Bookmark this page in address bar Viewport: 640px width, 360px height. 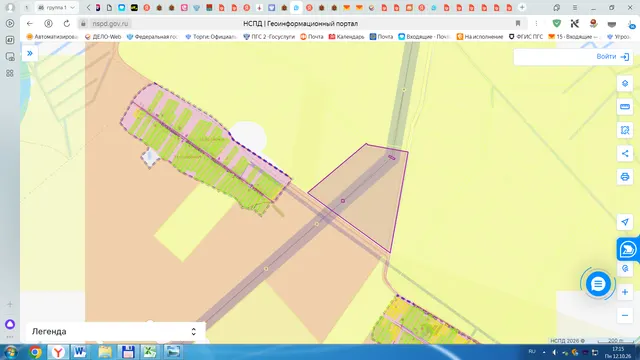(518, 24)
